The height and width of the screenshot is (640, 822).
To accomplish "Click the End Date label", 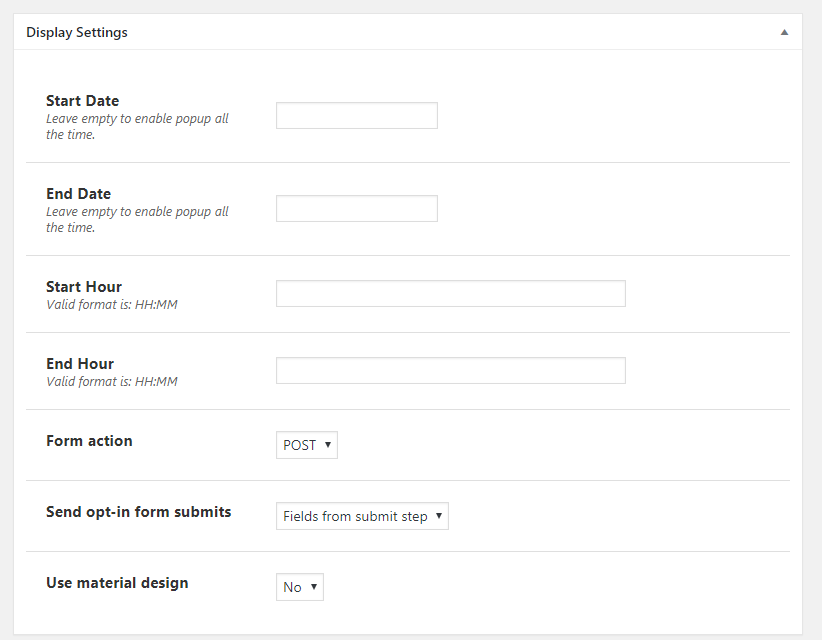I will (x=78, y=194).
